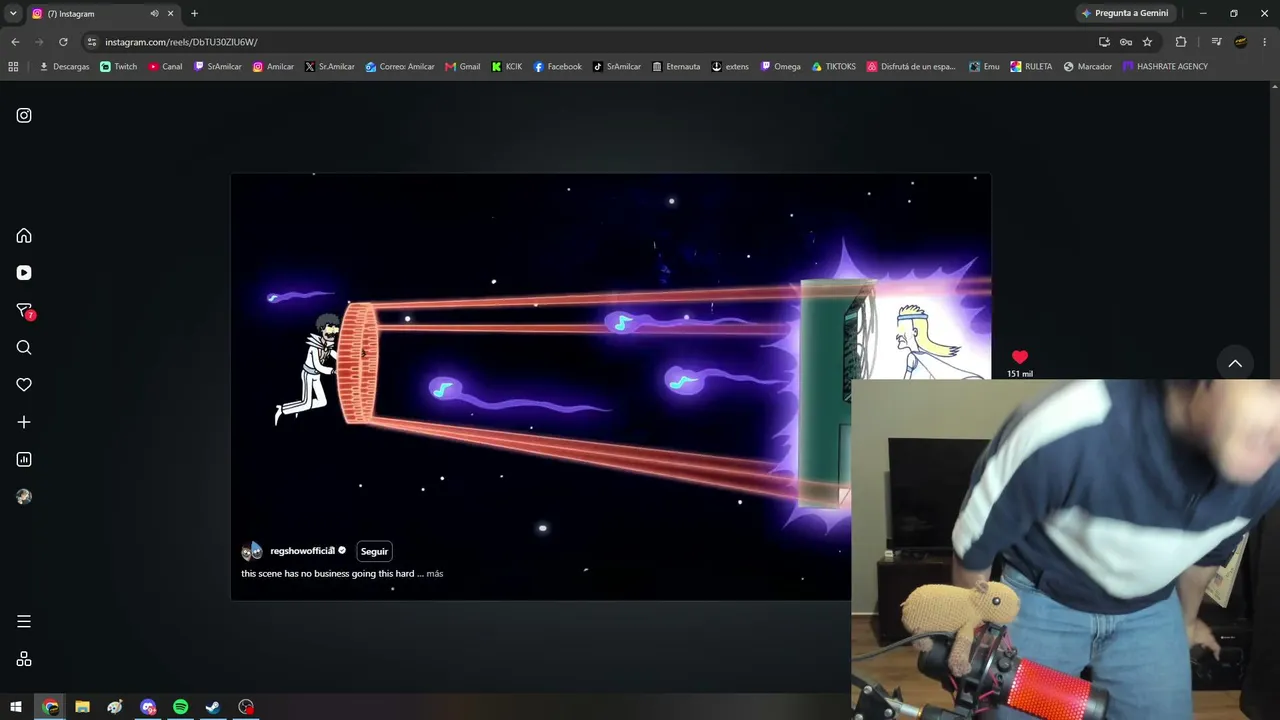This screenshot has height=720, width=1280.
Task: Open the Descargas bookmark
Action: [64, 67]
